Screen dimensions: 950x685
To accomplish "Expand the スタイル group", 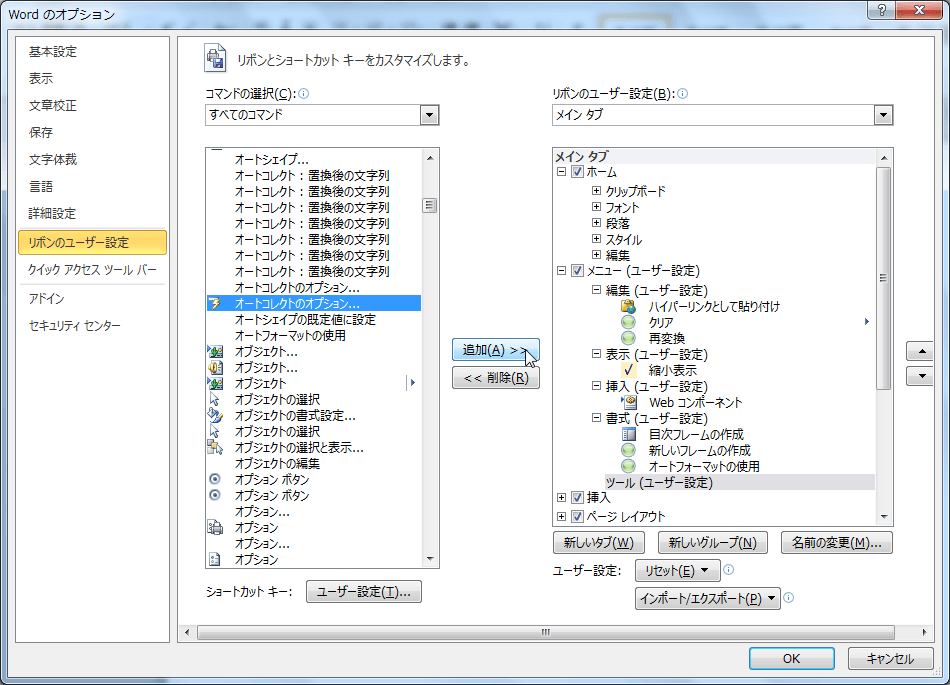I will pyautogui.click(x=596, y=239).
